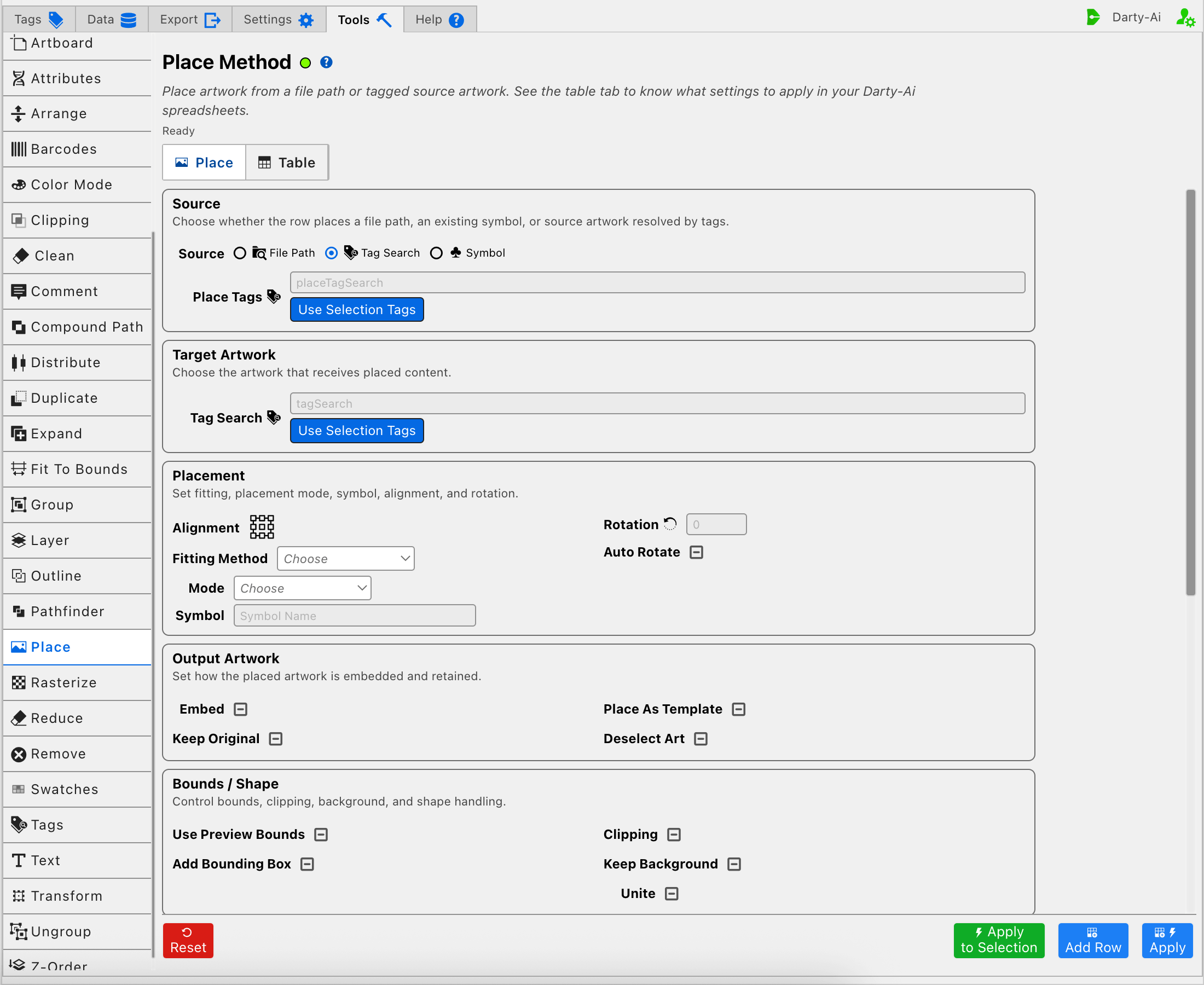Open the Fitting Method dropdown

click(345, 559)
